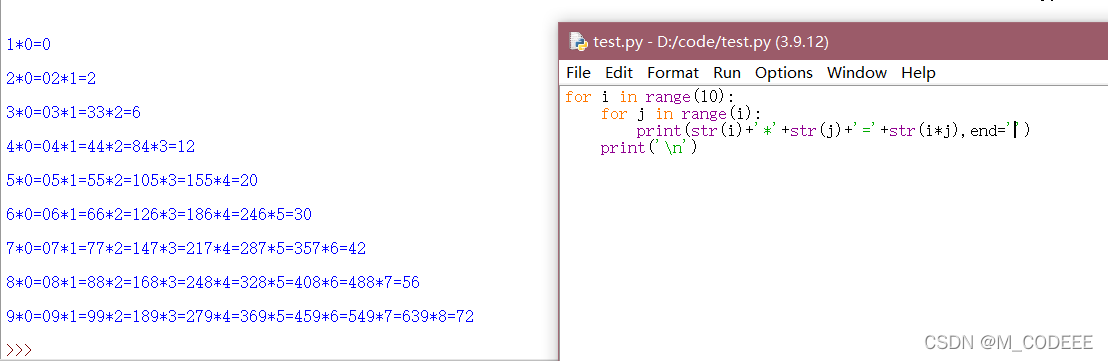Click shell output line '1*0=0'

click(28, 45)
